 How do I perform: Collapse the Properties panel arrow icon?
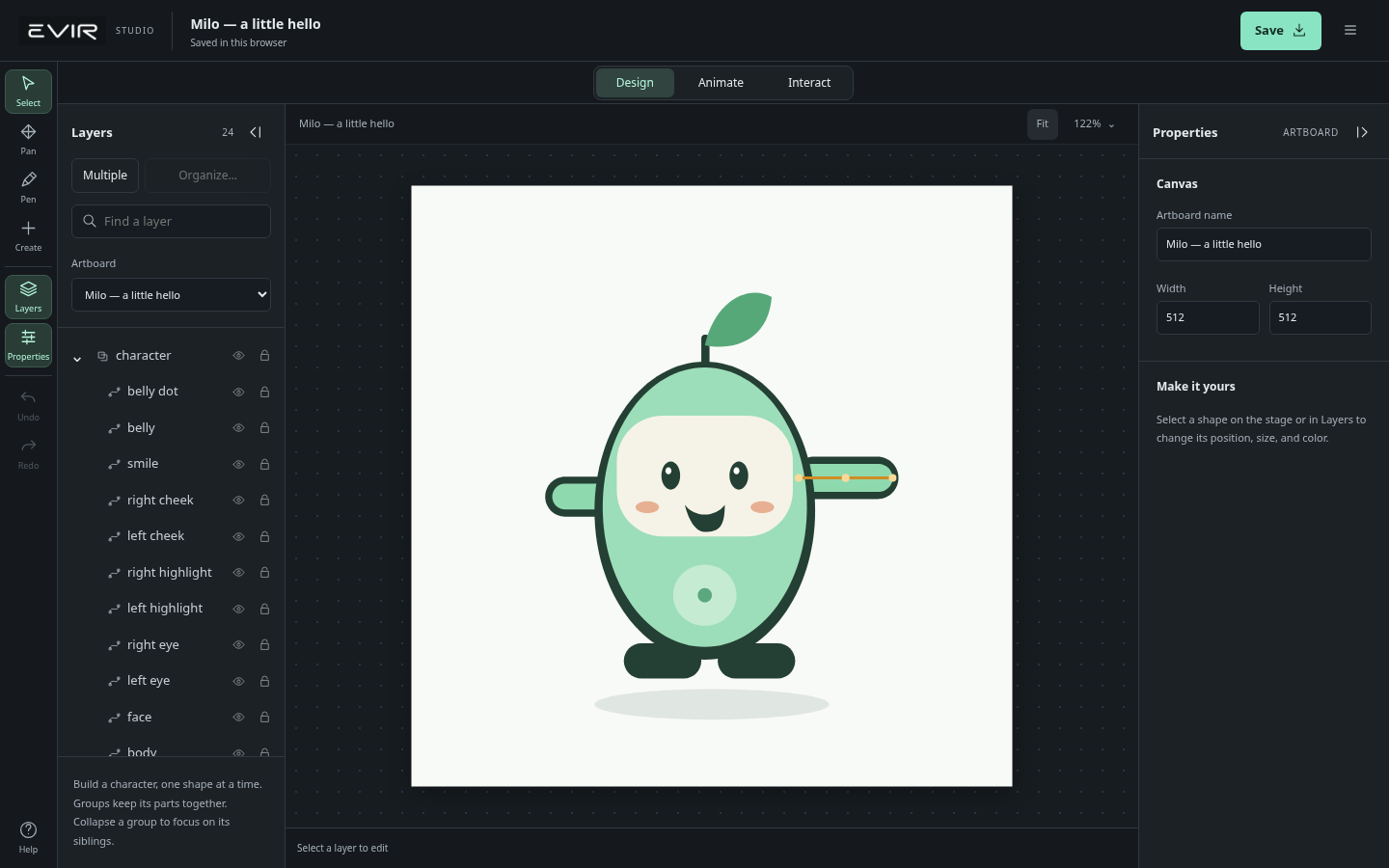[x=1362, y=132]
